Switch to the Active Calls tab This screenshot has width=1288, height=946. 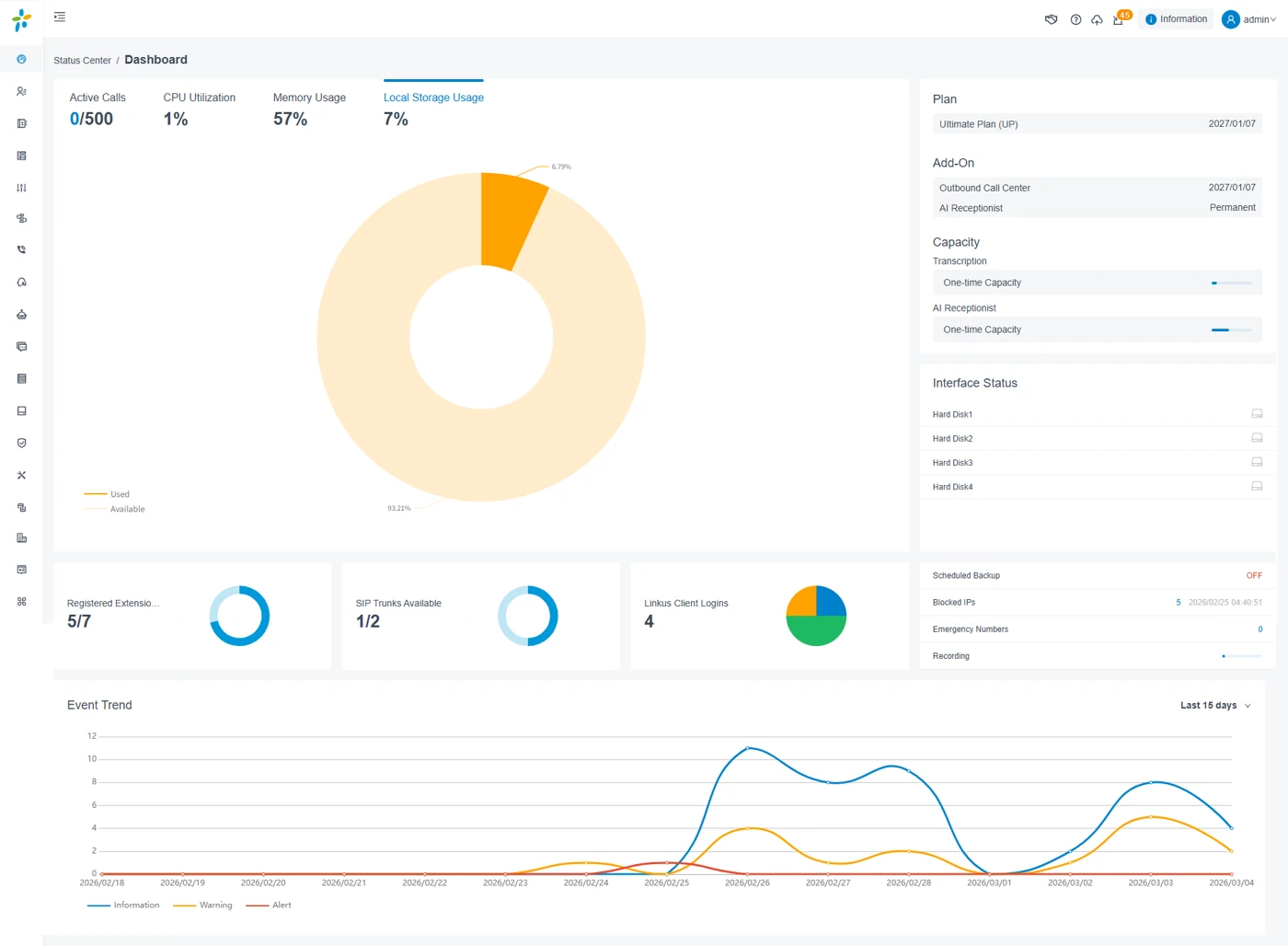(x=98, y=109)
